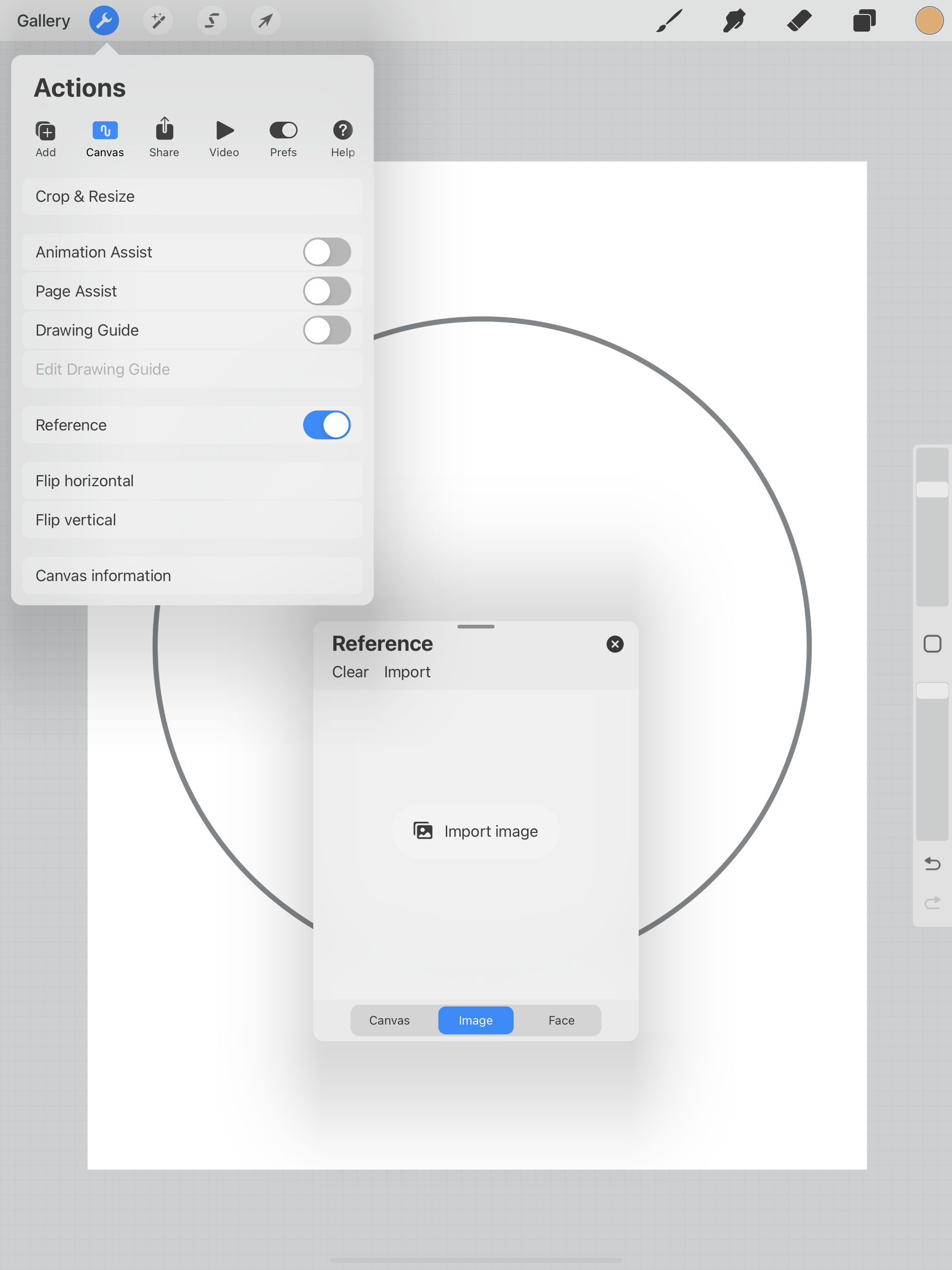Open the active color swatch
Screen dimensions: 952x1270
click(x=929, y=20)
